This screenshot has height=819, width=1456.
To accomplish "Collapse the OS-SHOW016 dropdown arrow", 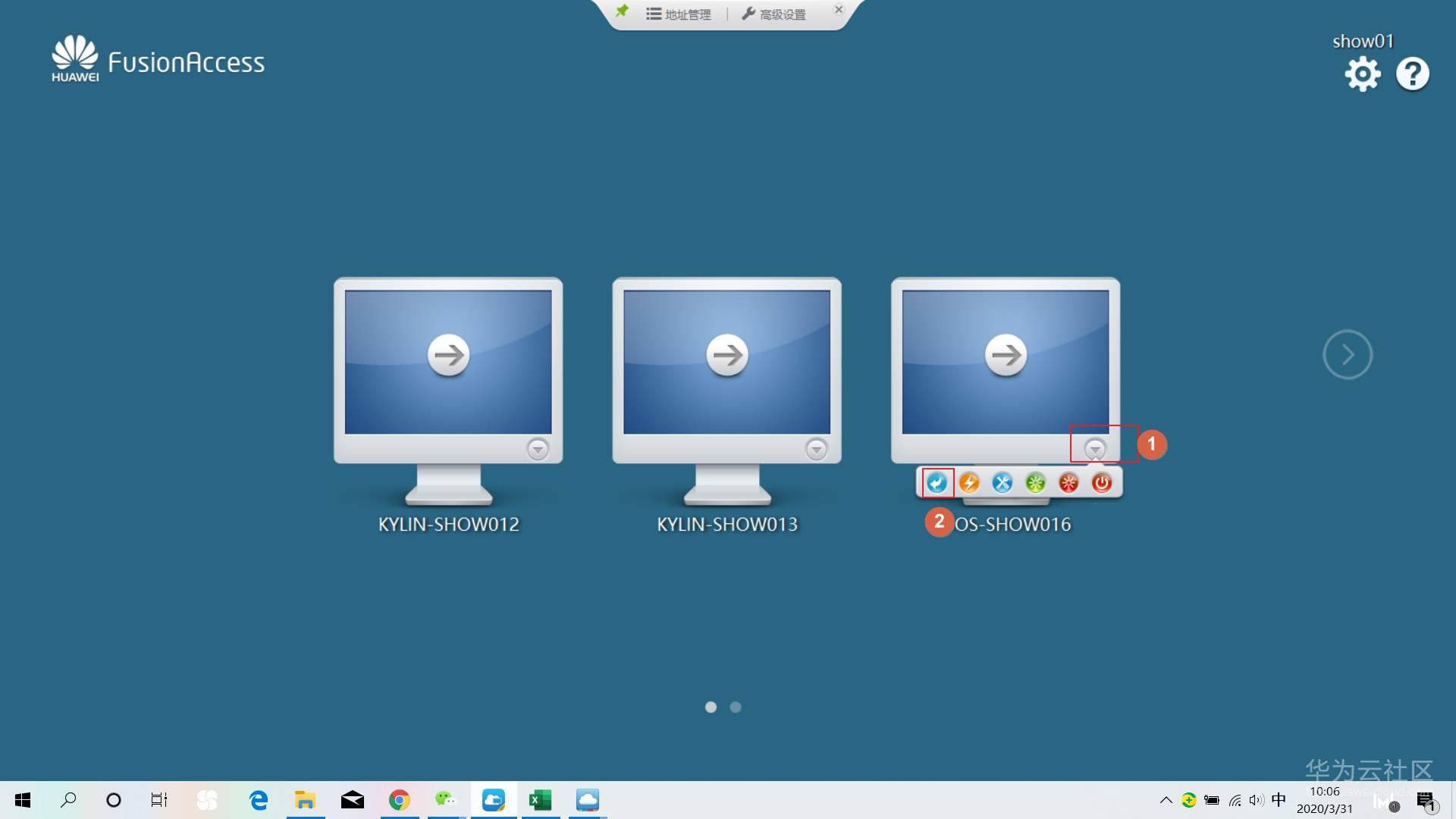I will [x=1094, y=448].
